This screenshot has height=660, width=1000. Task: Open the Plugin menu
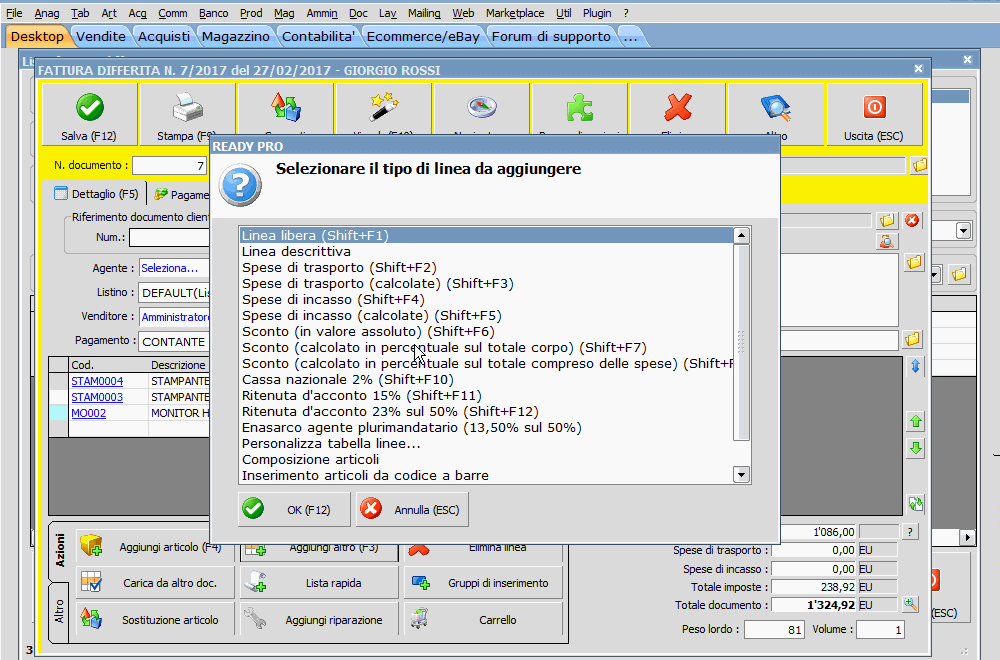pos(597,13)
